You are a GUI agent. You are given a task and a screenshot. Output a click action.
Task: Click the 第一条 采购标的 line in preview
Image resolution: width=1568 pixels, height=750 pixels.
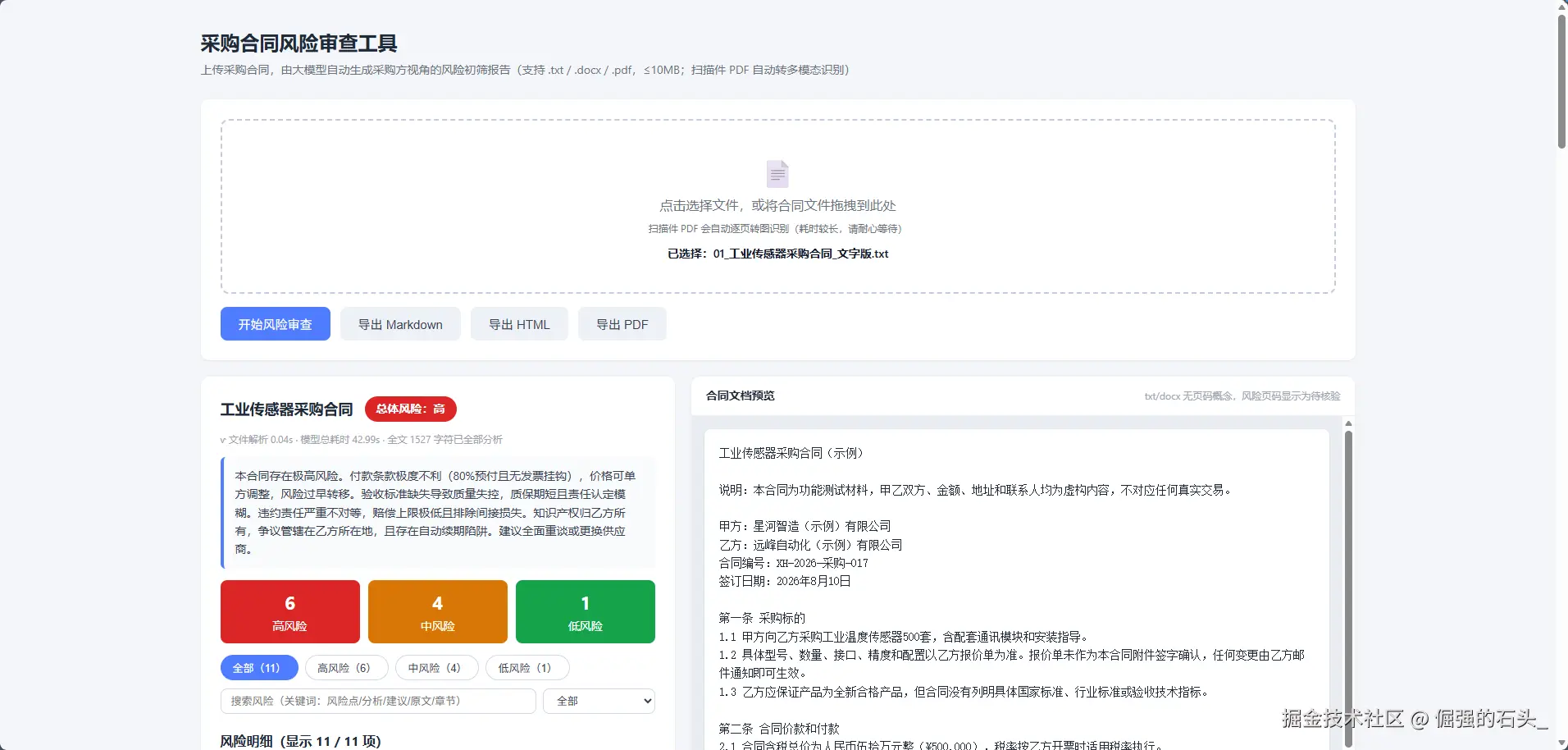coord(763,618)
